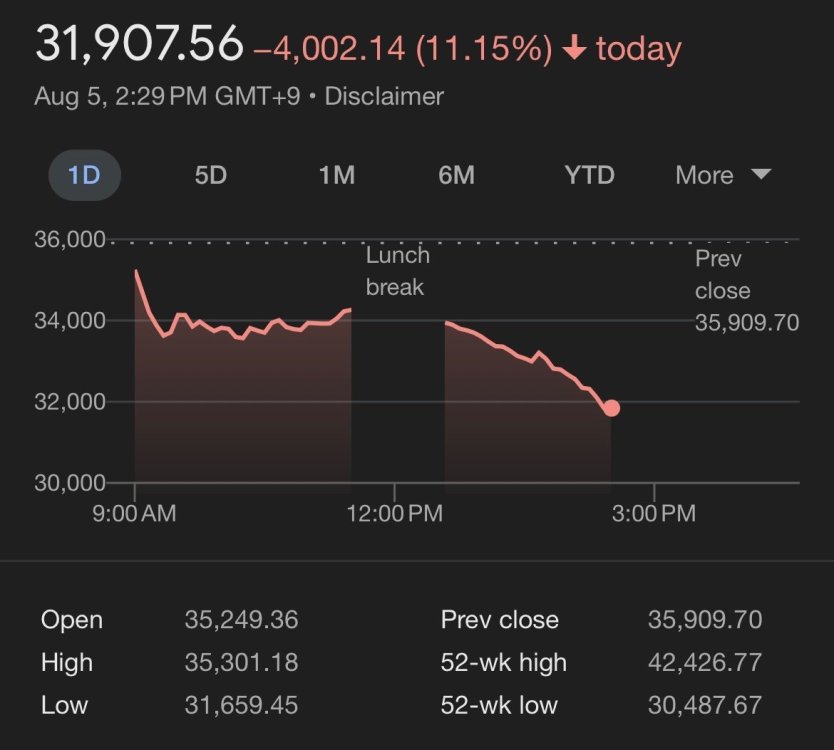Click the Low value 31,659.45

pos(241,705)
